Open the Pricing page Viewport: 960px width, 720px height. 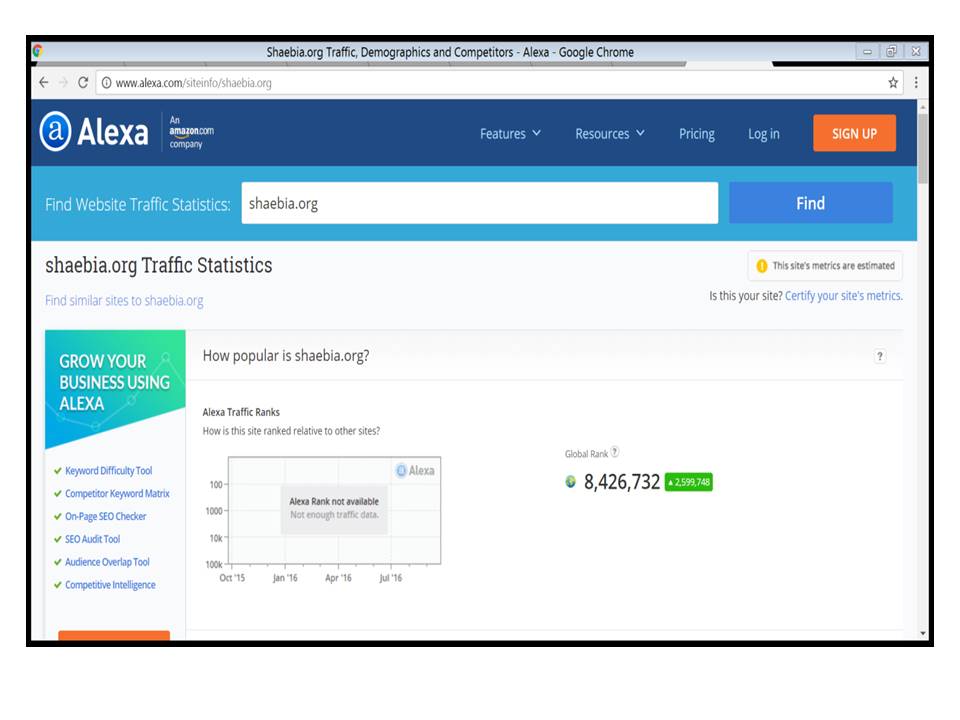pos(697,133)
